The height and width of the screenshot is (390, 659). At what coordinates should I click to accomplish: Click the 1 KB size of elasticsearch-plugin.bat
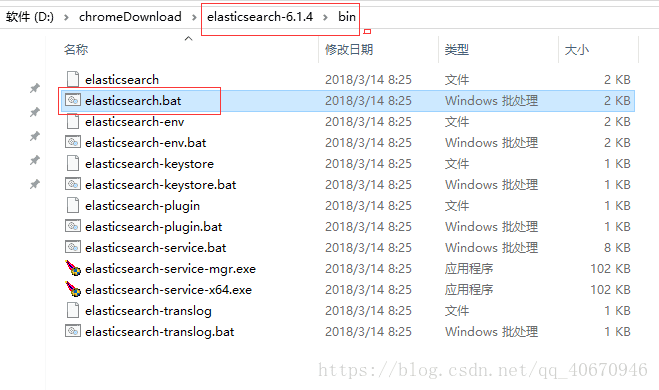pos(617,227)
